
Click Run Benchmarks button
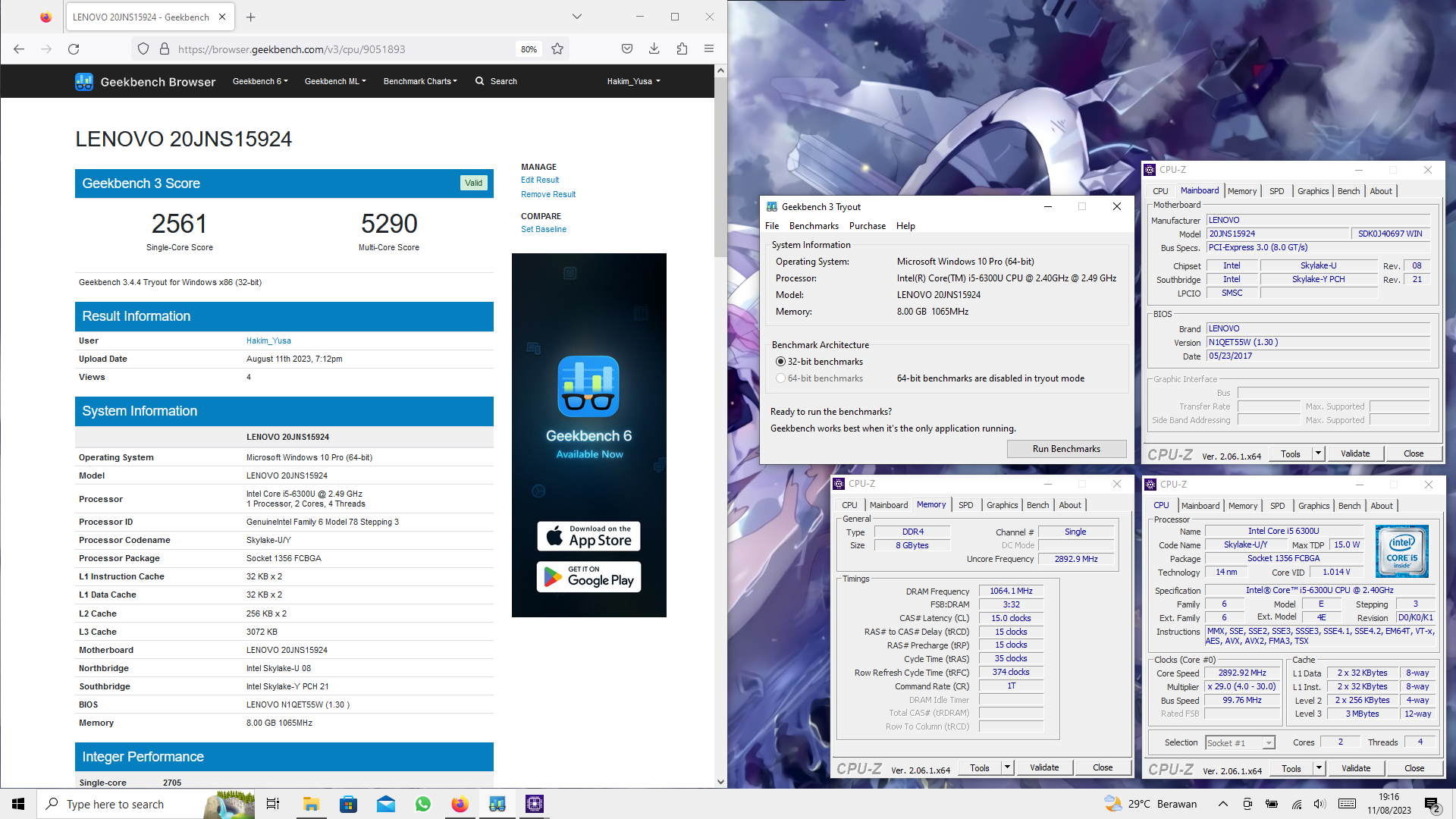pyautogui.click(x=1066, y=449)
